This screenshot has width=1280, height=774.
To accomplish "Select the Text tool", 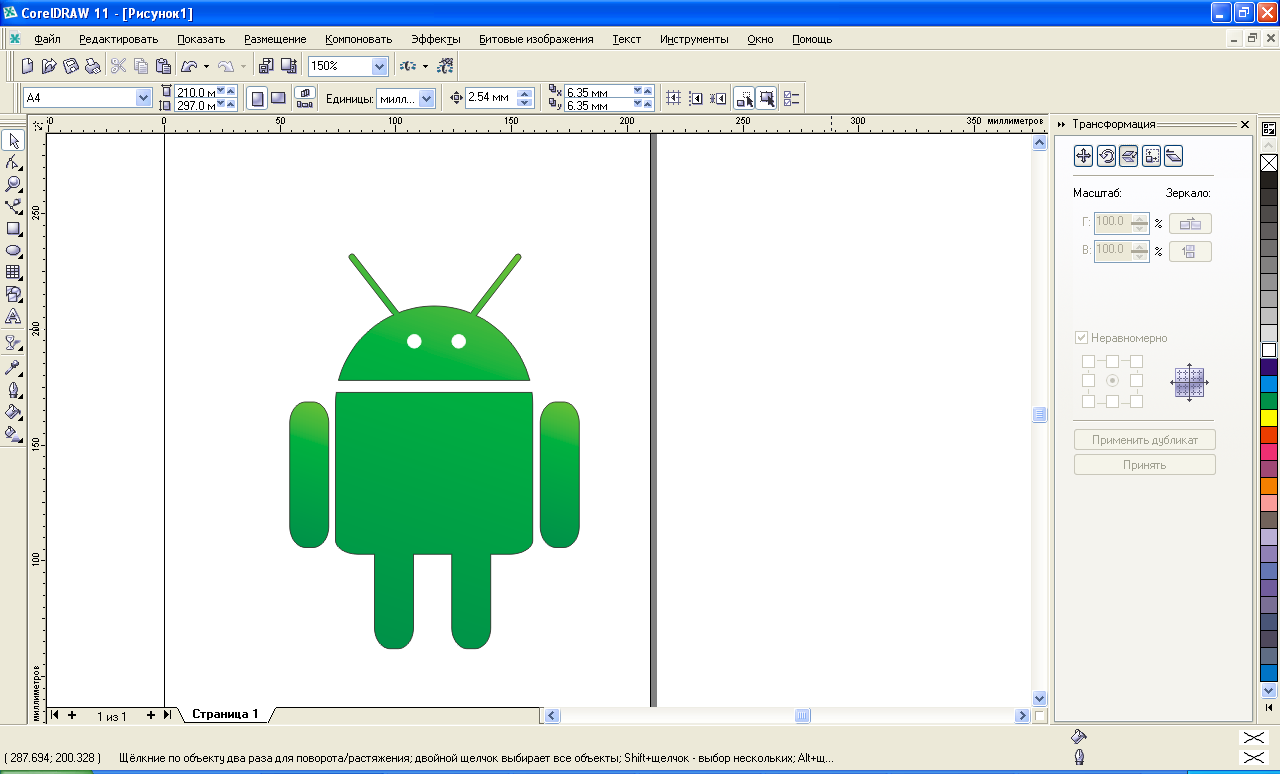I will (13, 316).
